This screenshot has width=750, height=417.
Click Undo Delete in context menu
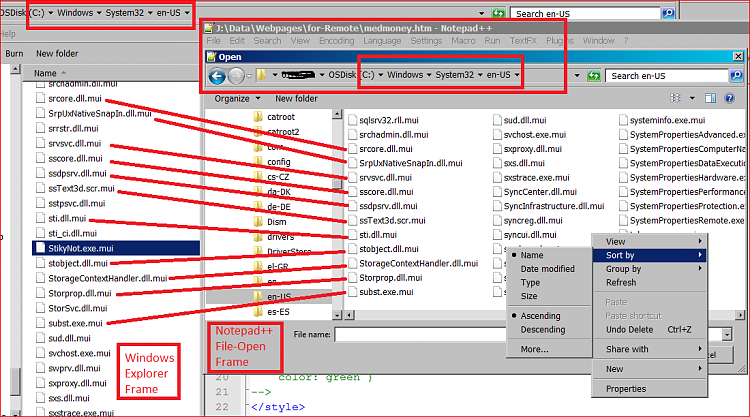650,330
